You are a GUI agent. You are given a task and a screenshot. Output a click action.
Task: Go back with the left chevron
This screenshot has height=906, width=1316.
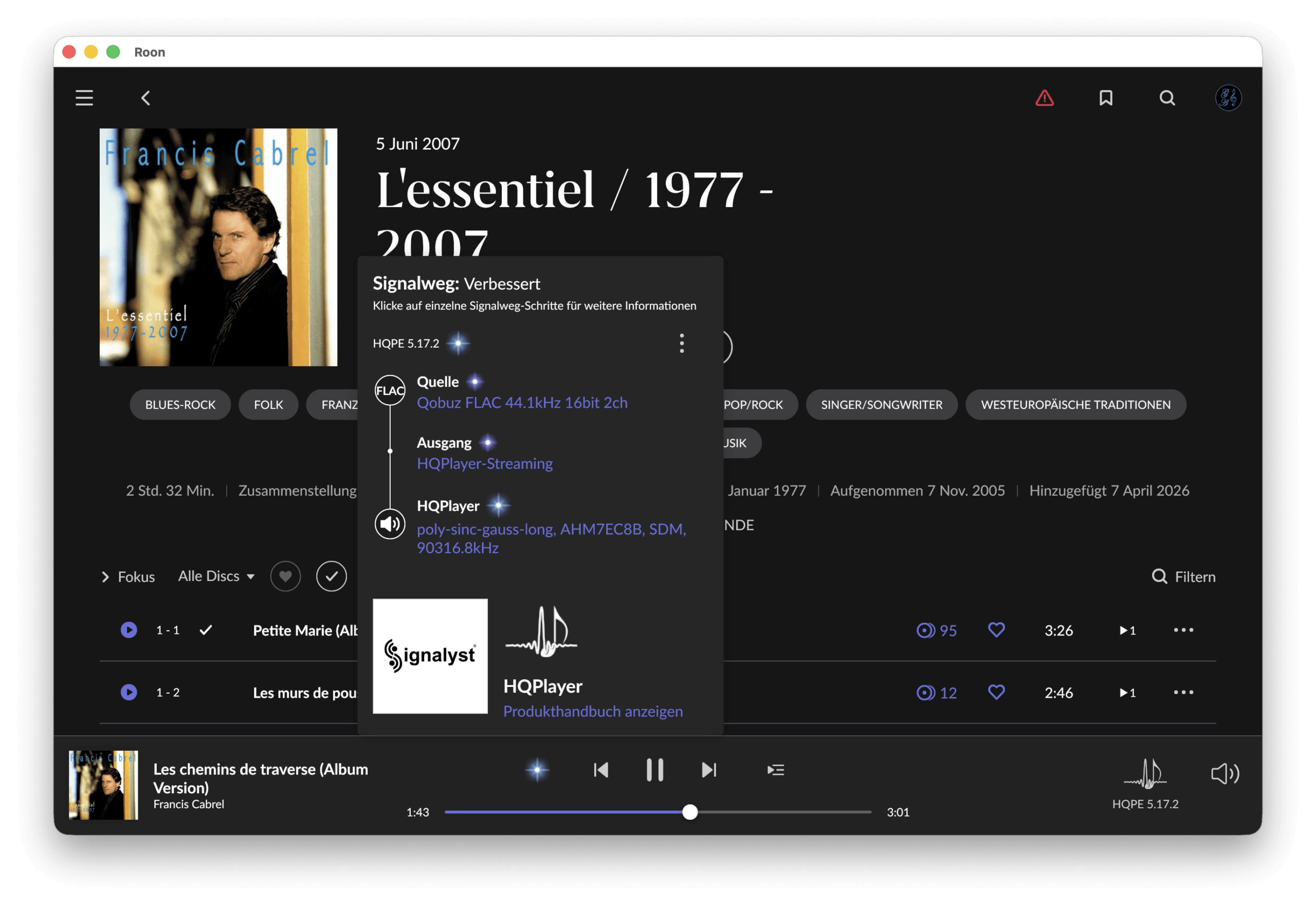[146, 98]
